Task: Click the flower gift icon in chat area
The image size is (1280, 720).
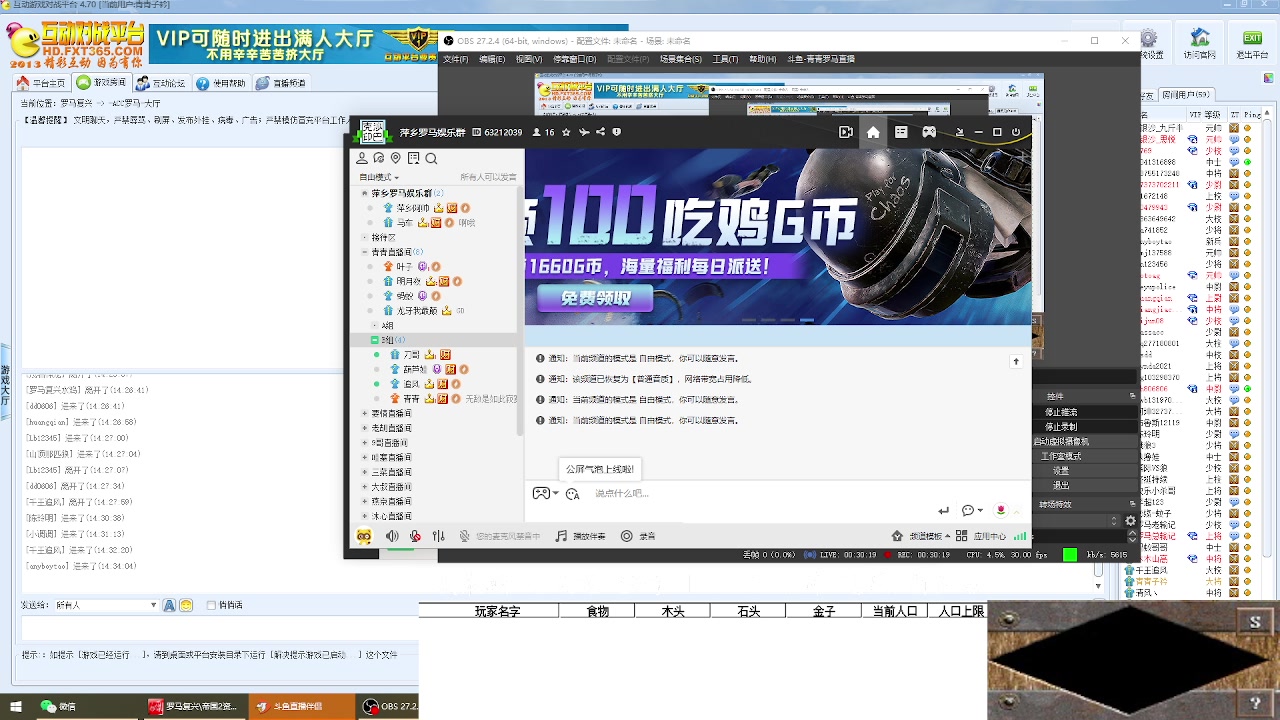Action: pyautogui.click(x=1001, y=510)
